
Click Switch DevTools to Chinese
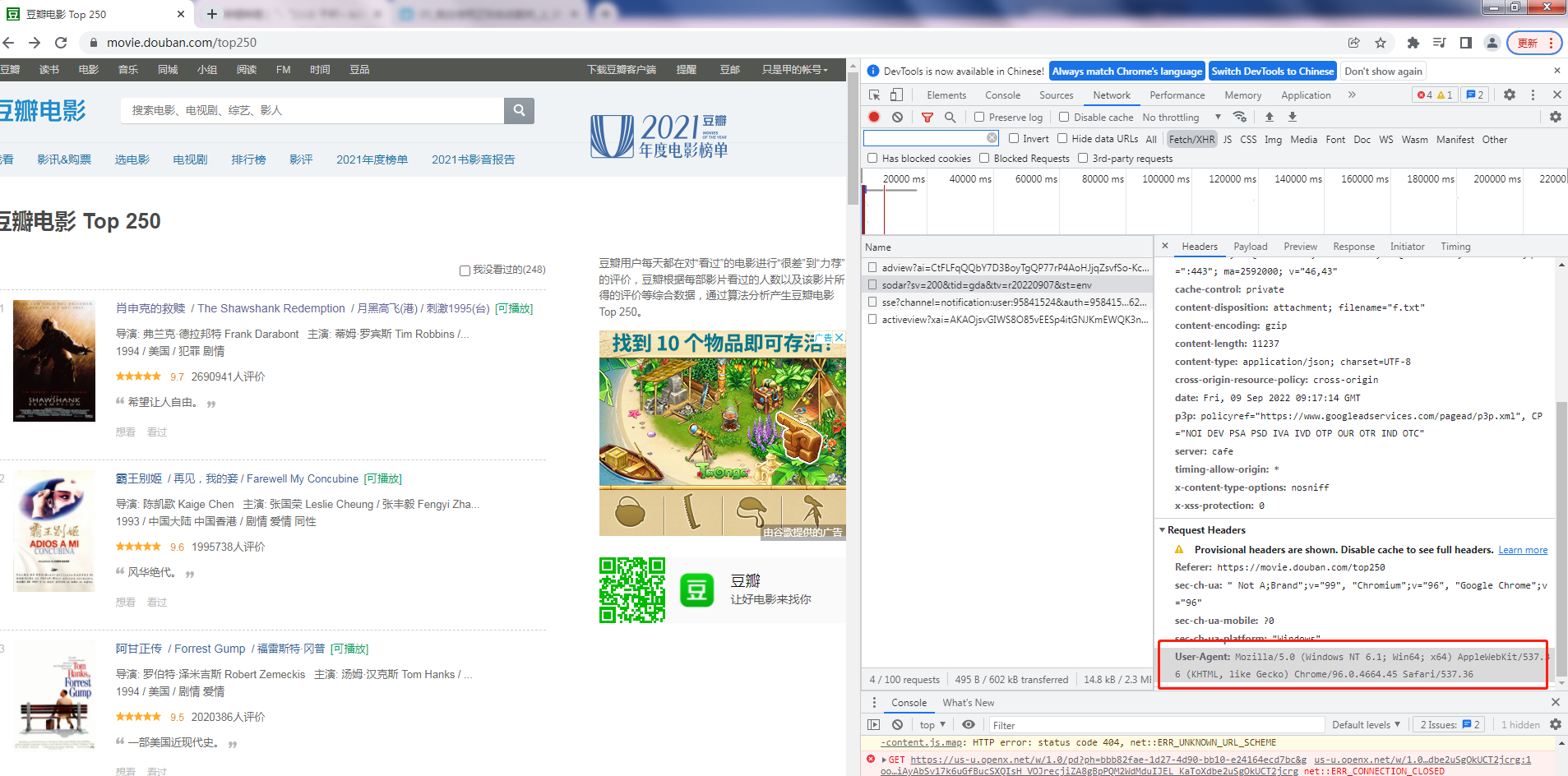pyautogui.click(x=1273, y=72)
